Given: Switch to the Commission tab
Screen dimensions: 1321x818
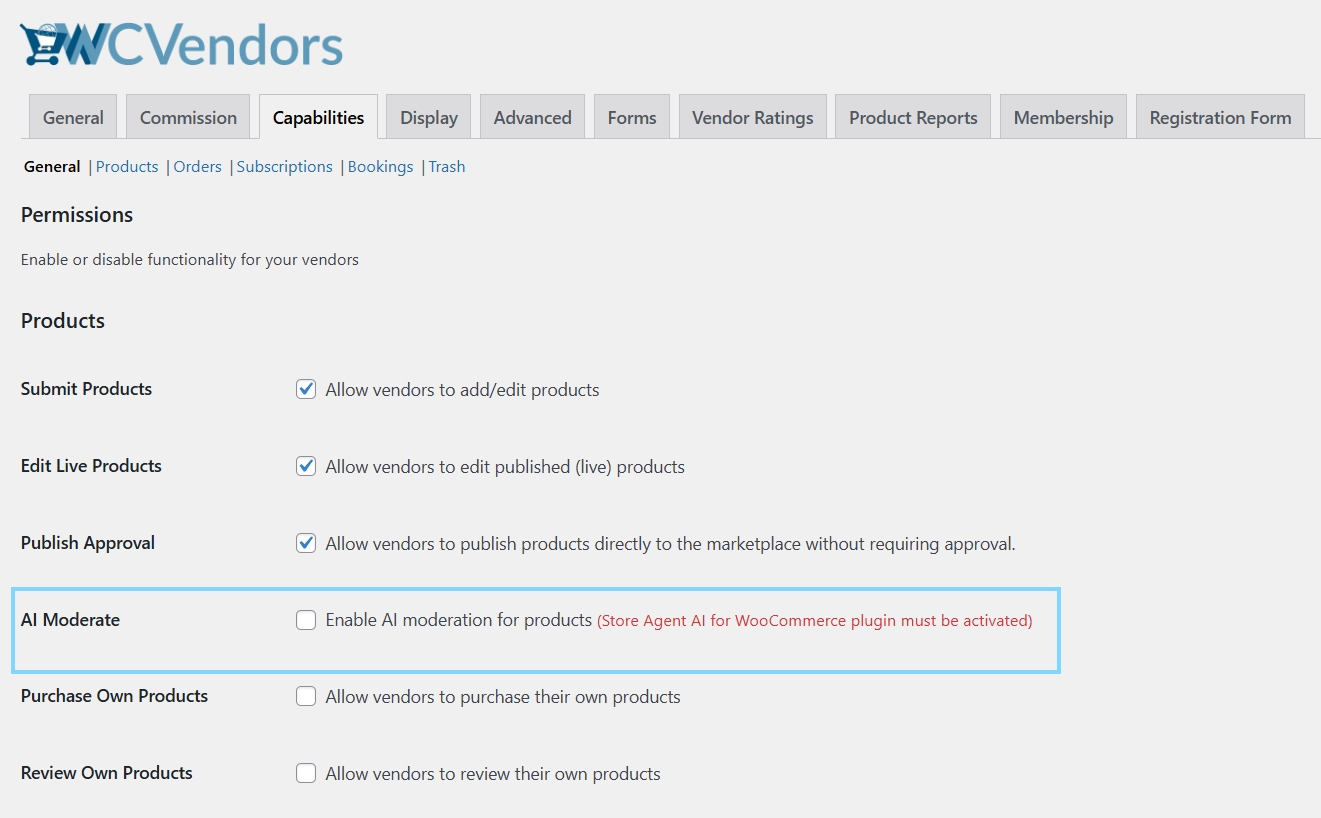Looking at the screenshot, I should click(x=188, y=118).
